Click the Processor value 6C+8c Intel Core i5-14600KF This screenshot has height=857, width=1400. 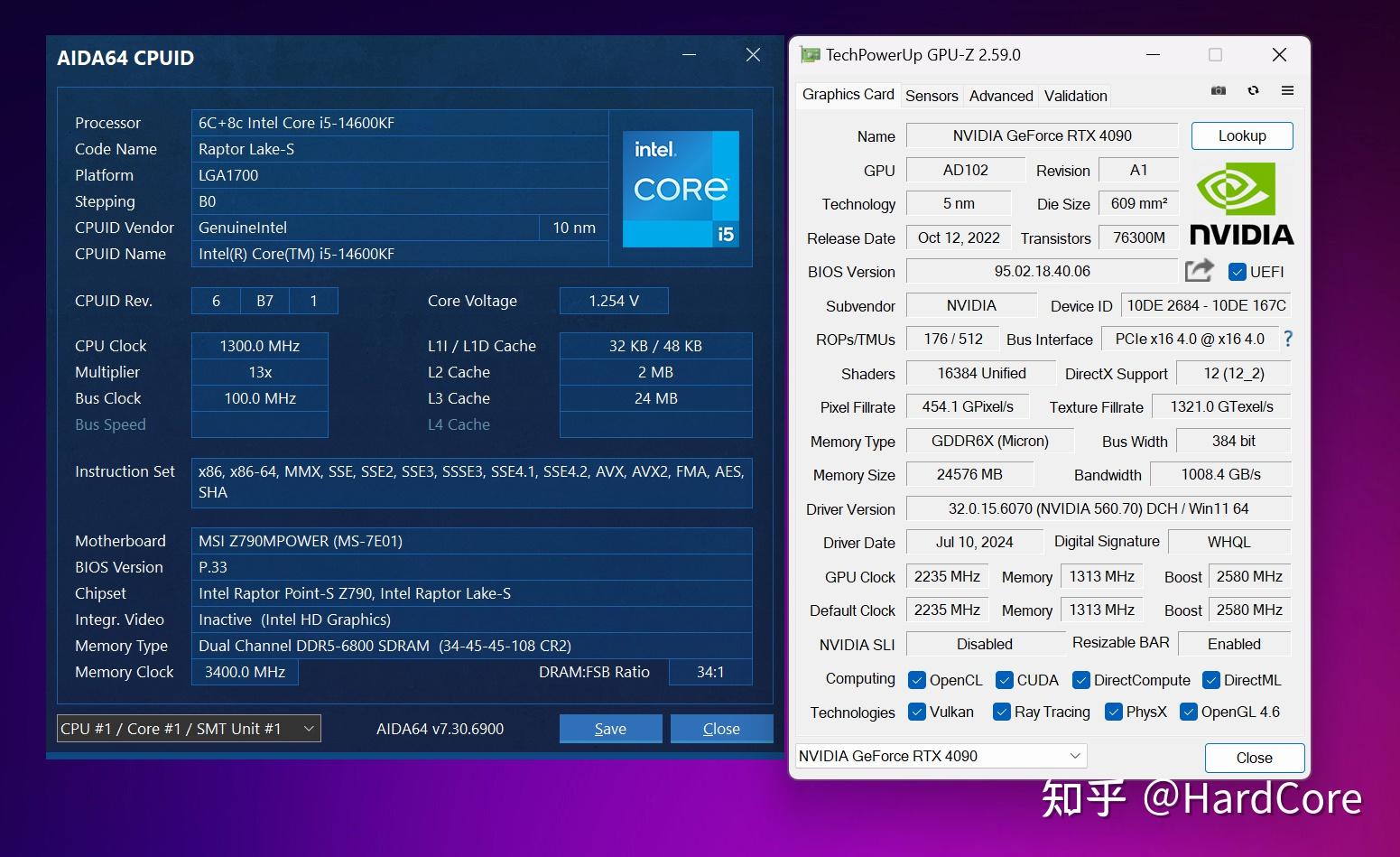400,123
